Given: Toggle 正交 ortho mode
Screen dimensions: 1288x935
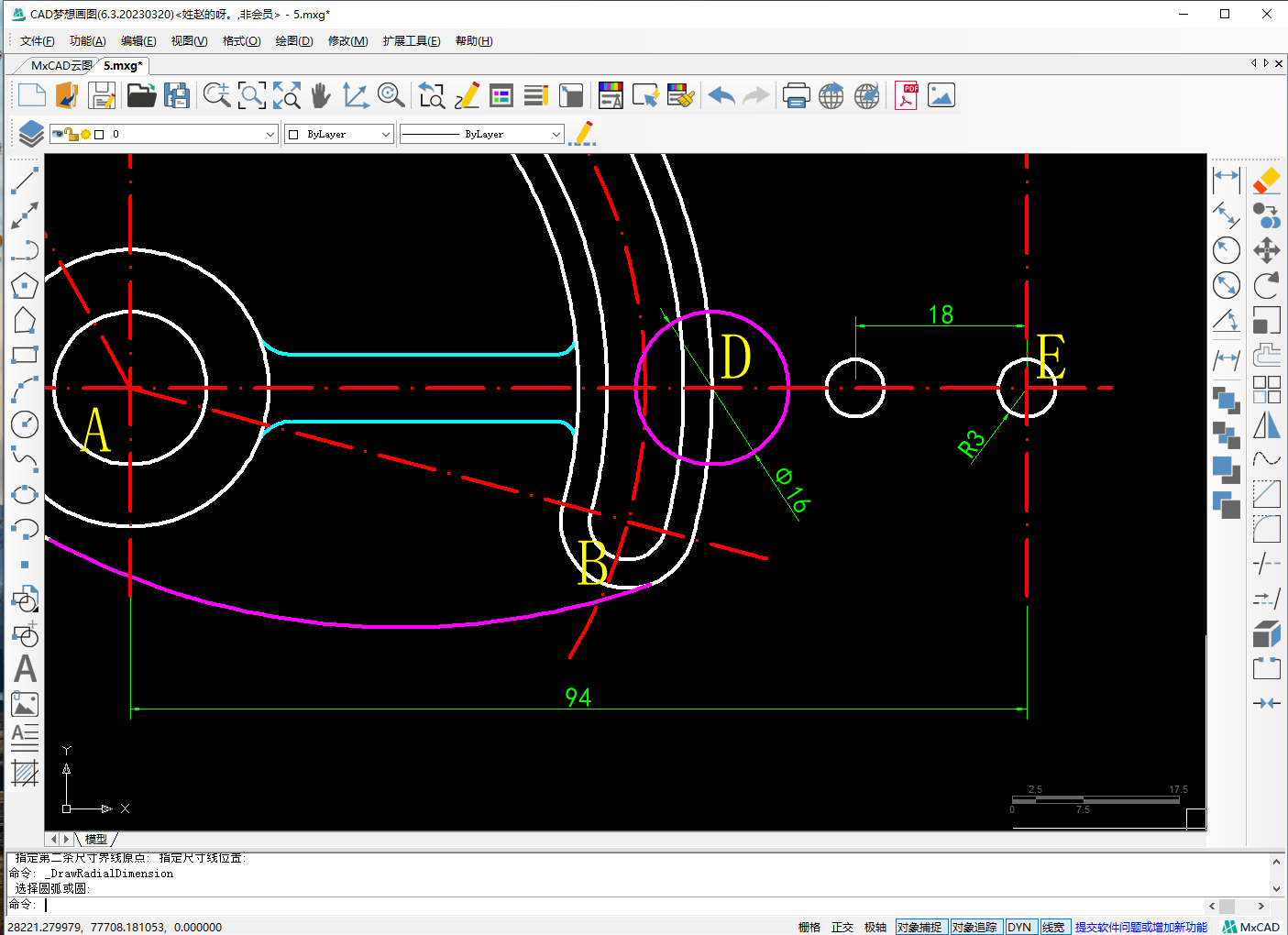Looking at the screenshot, I should coord(842,927).
